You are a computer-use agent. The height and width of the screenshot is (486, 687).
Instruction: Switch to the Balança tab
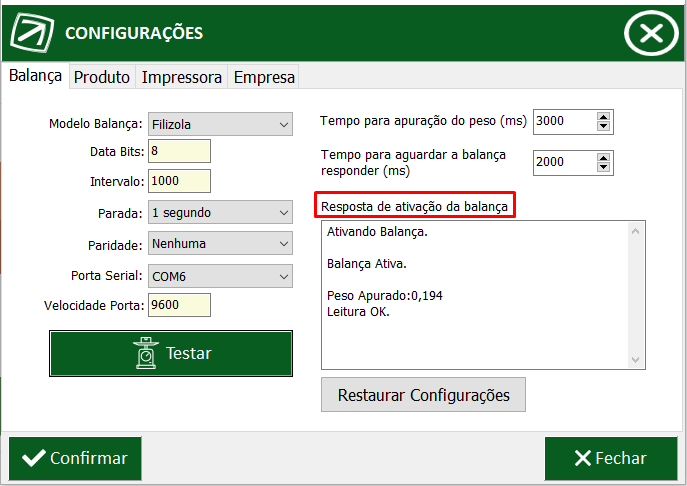[x=35, y=76]
